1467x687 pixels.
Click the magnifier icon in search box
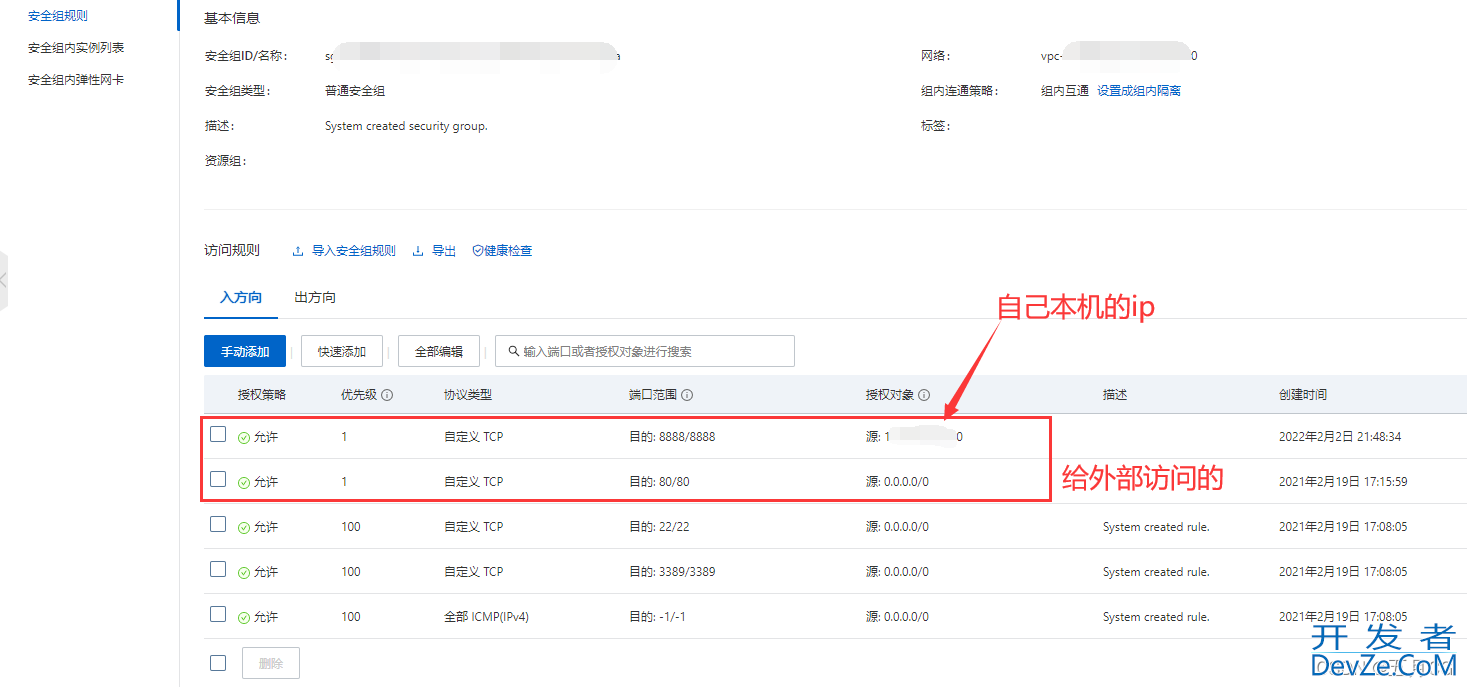click(x=514, y=351)
